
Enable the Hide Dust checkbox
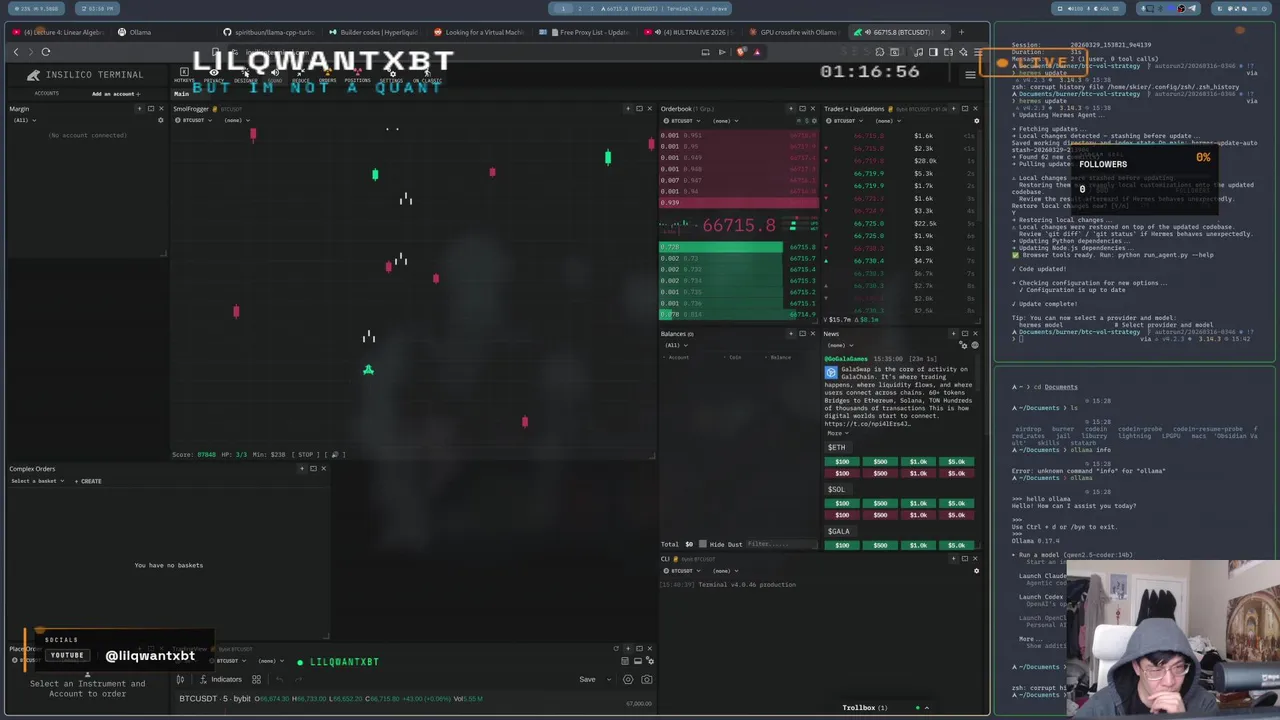click(x=703, y=544)
